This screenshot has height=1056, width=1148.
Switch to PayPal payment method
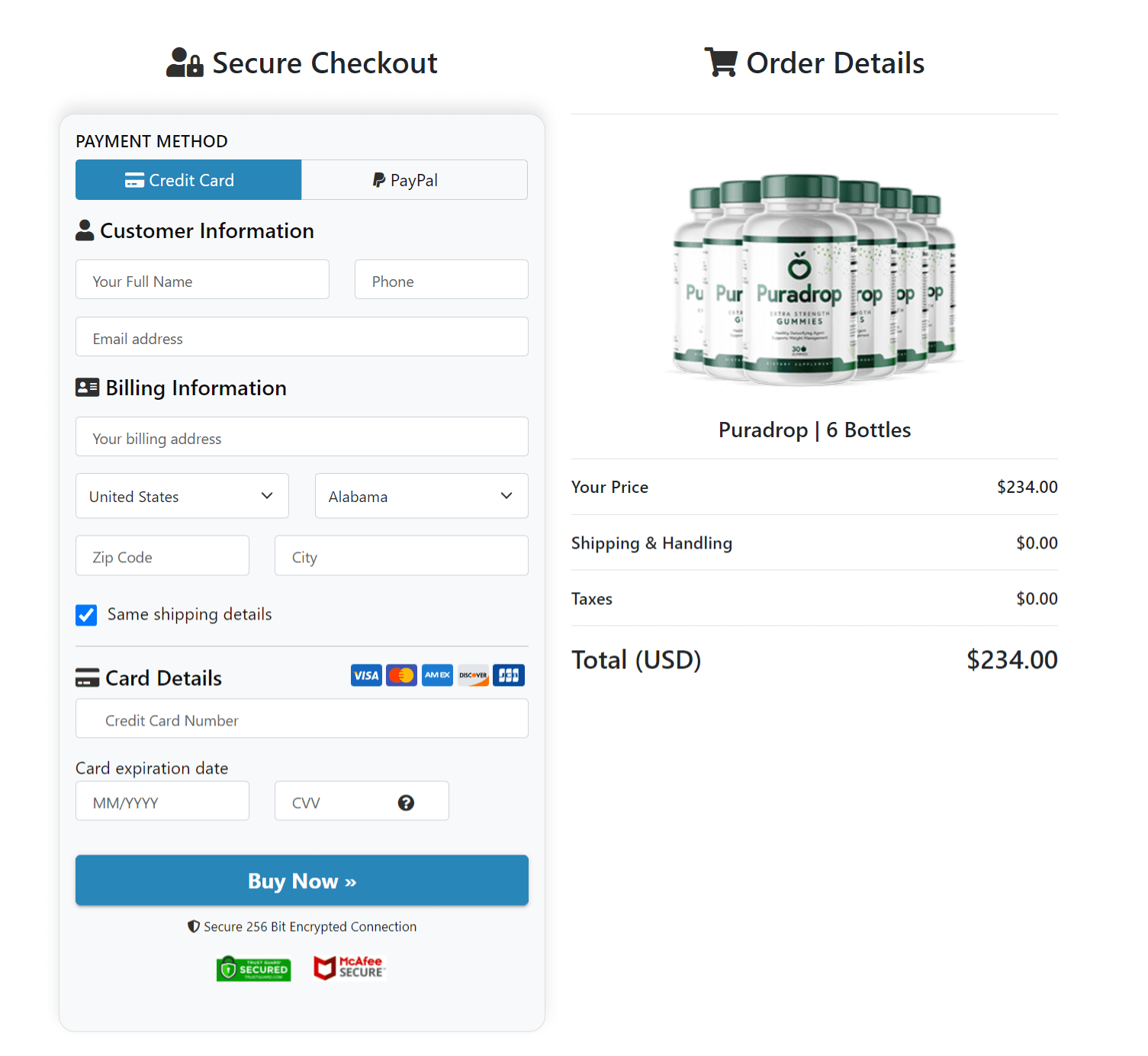[414, 180]
